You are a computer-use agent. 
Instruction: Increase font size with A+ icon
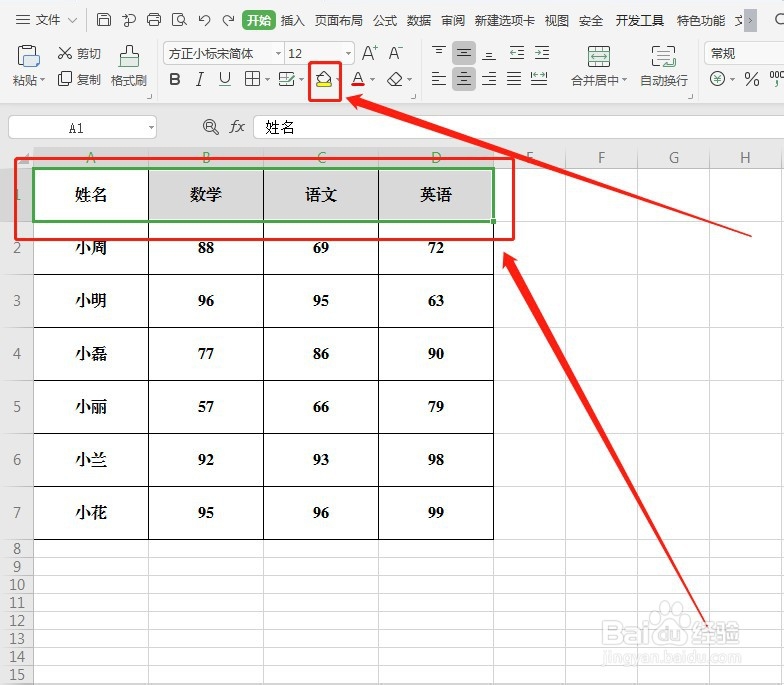click(370, 53)
